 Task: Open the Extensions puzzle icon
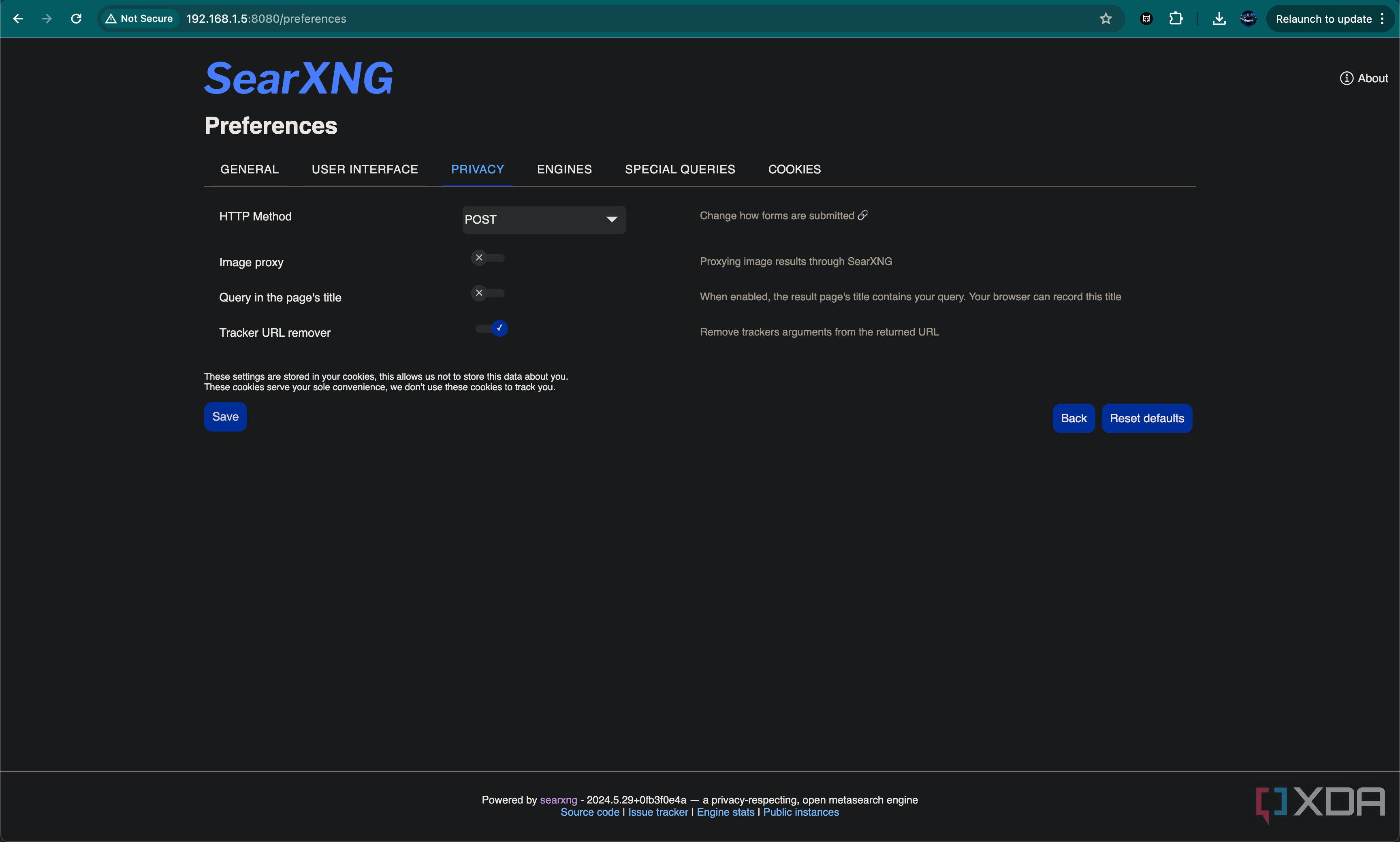point(1176,19)
